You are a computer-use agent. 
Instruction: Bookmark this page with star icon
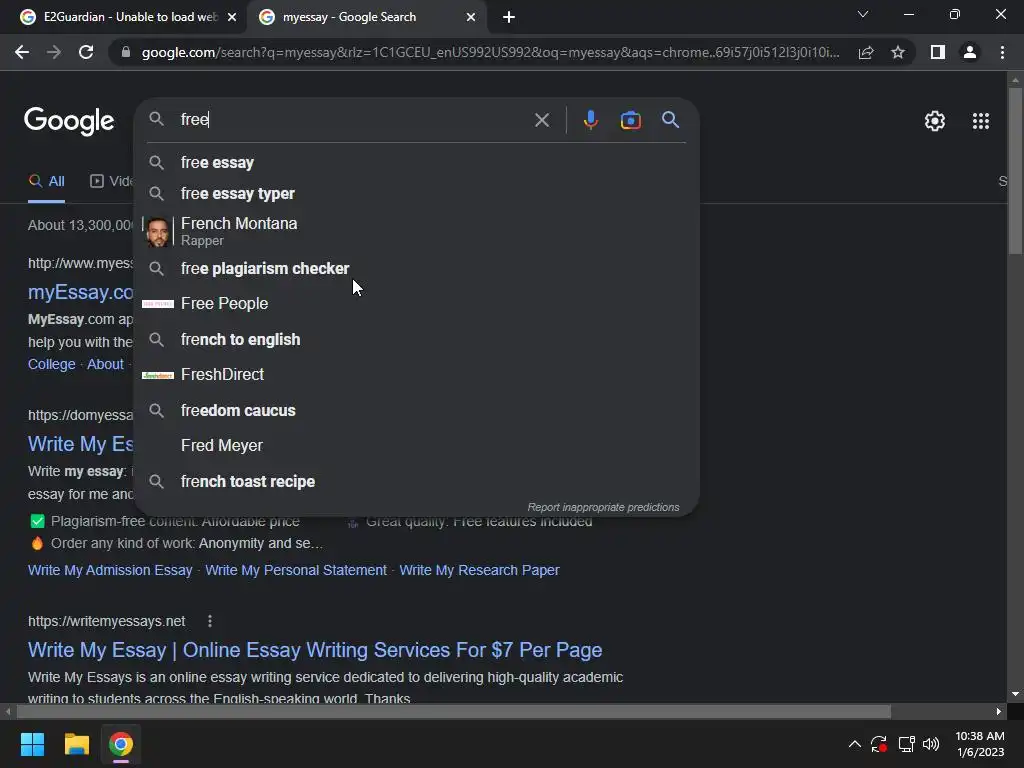coord(898,52)
